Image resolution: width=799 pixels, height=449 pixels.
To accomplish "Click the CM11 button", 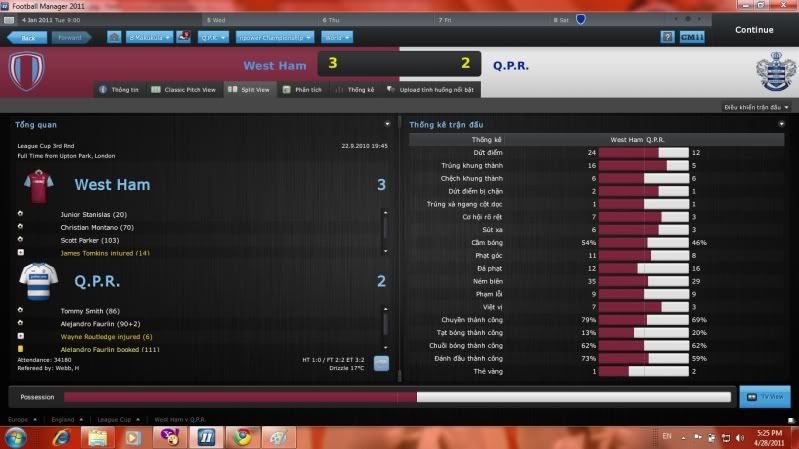I will click(692, 37).
